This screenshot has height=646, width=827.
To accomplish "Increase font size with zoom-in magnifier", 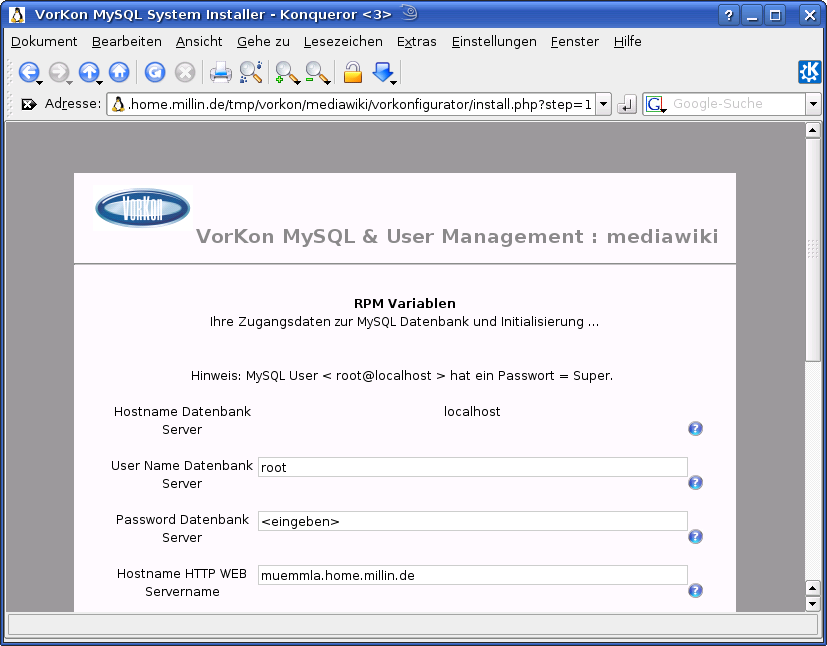I will tap(287, 73).
